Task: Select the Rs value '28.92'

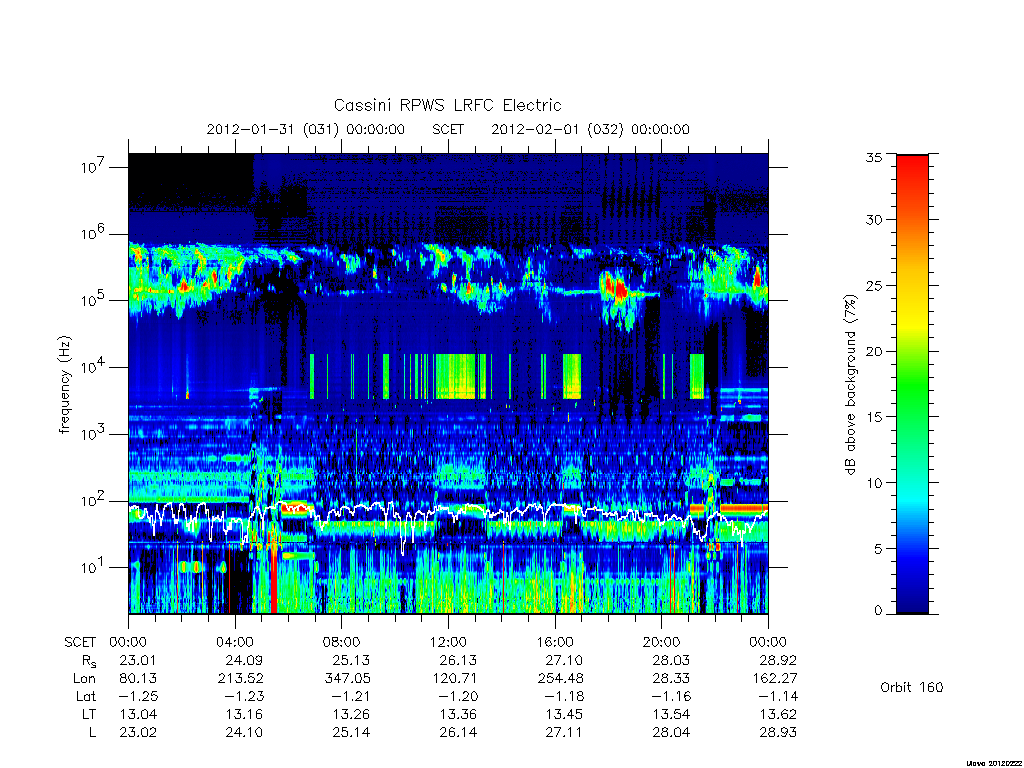Action: coord(777,660)
